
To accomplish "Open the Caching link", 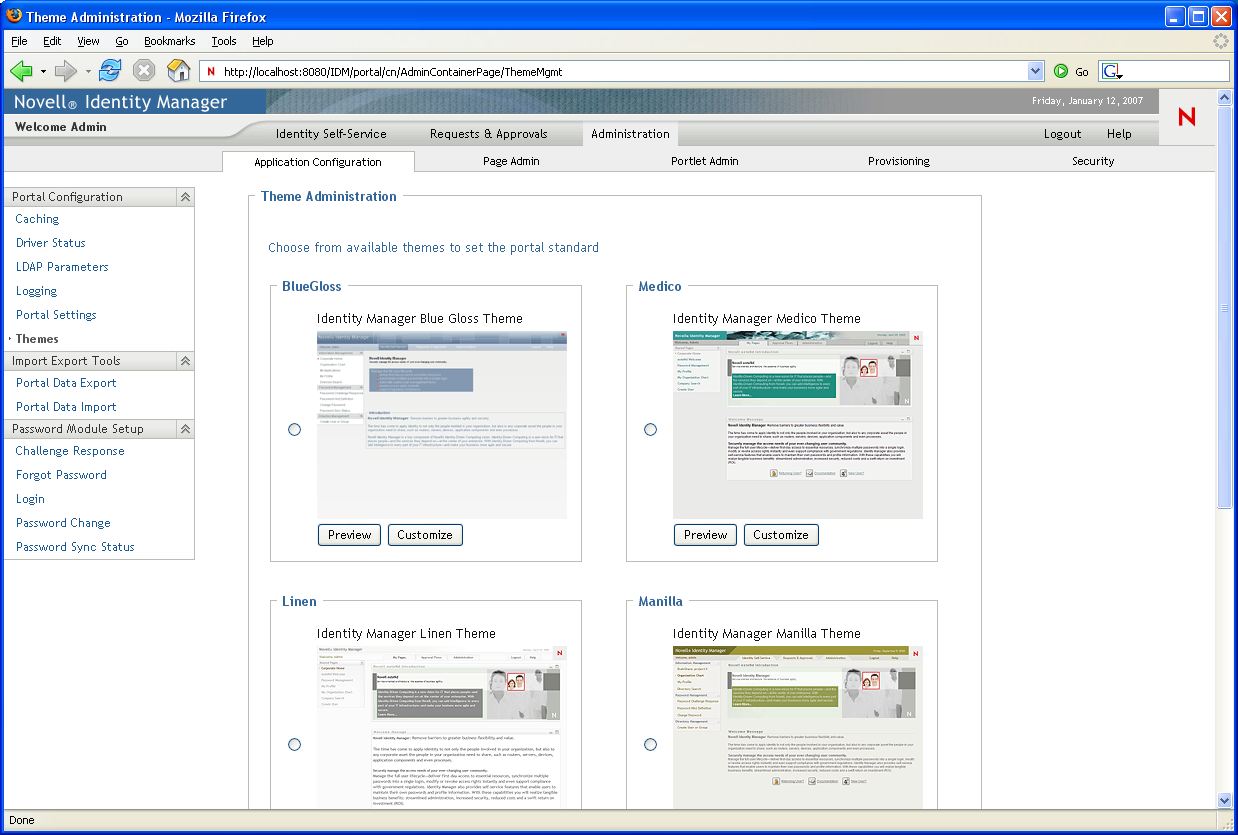I will [x=37, y=219].
